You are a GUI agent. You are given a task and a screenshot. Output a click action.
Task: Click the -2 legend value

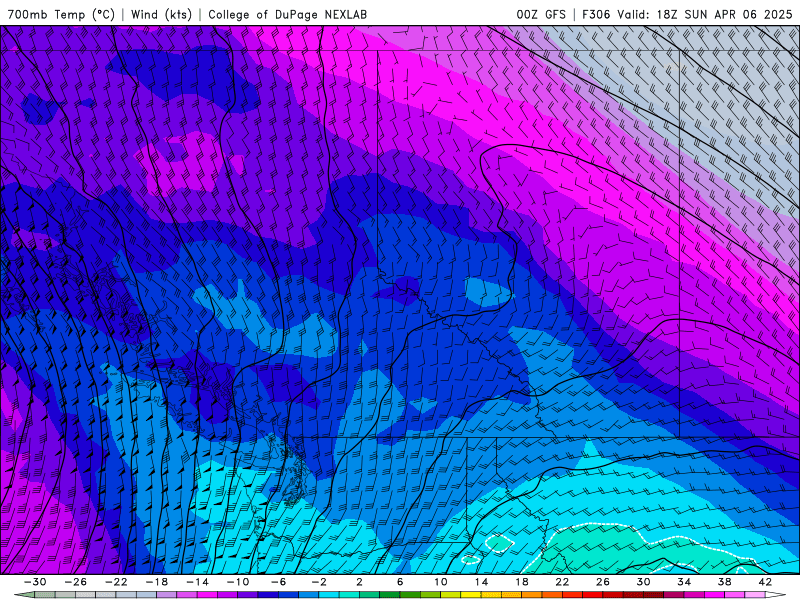pos(319,582)
